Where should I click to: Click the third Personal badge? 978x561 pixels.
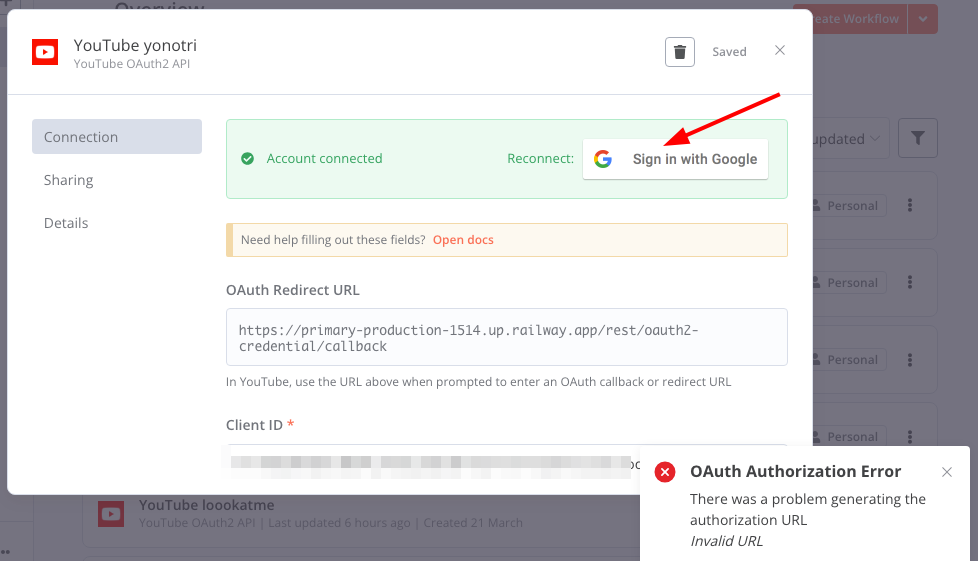(849, 359)
